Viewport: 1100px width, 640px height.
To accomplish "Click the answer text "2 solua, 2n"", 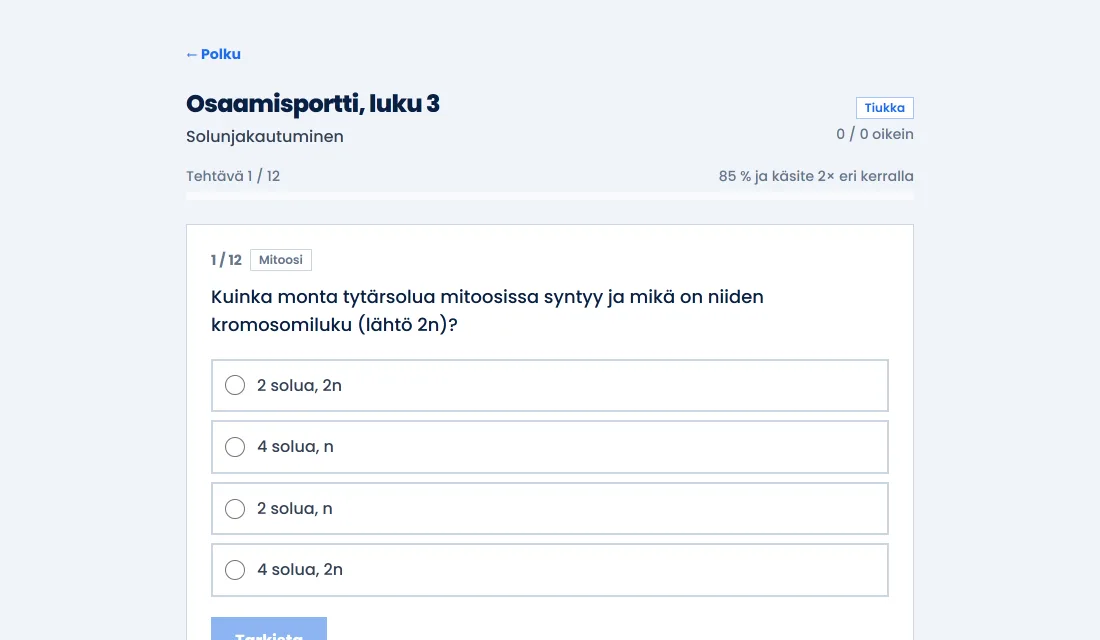I will [299, 385].
